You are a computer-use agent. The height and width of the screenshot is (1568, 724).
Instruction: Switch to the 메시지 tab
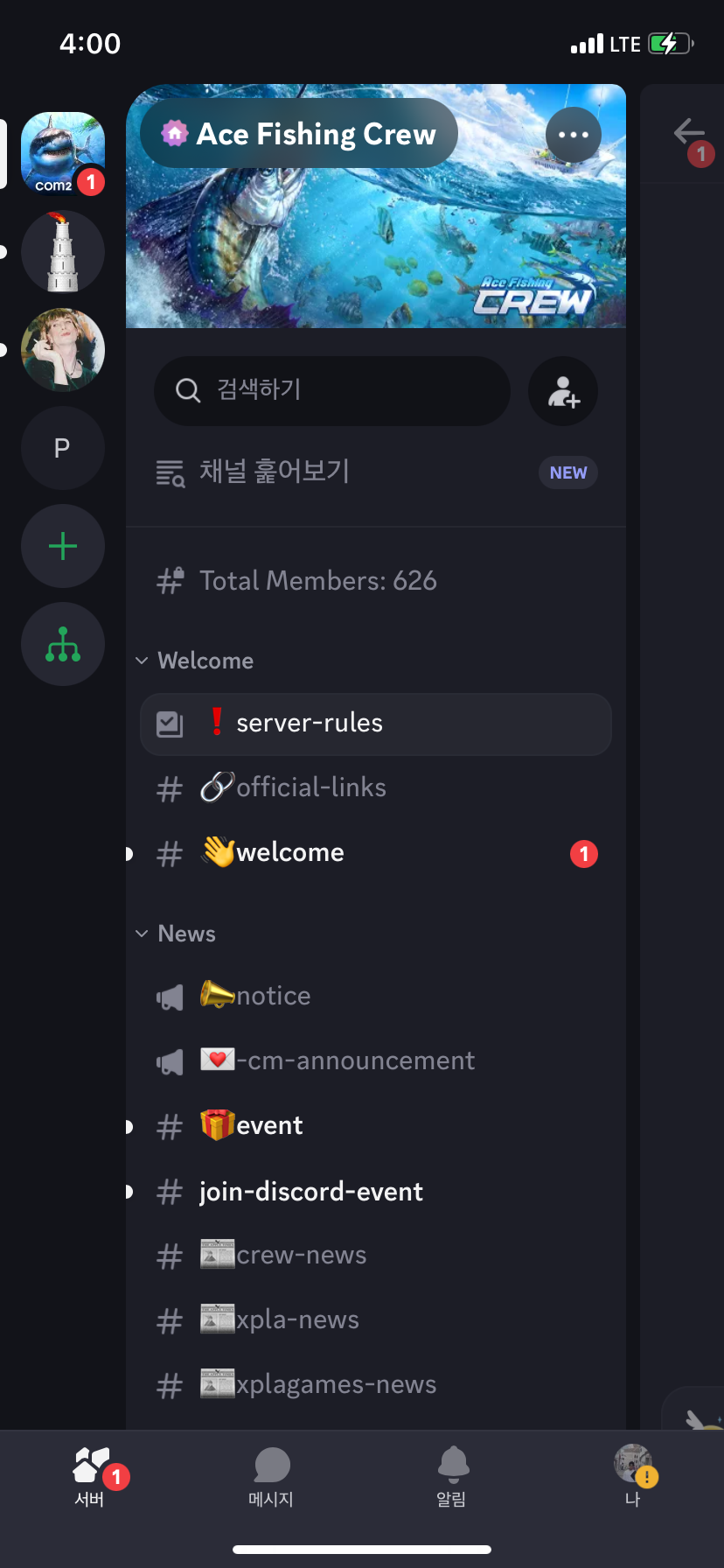point(271,1476)
